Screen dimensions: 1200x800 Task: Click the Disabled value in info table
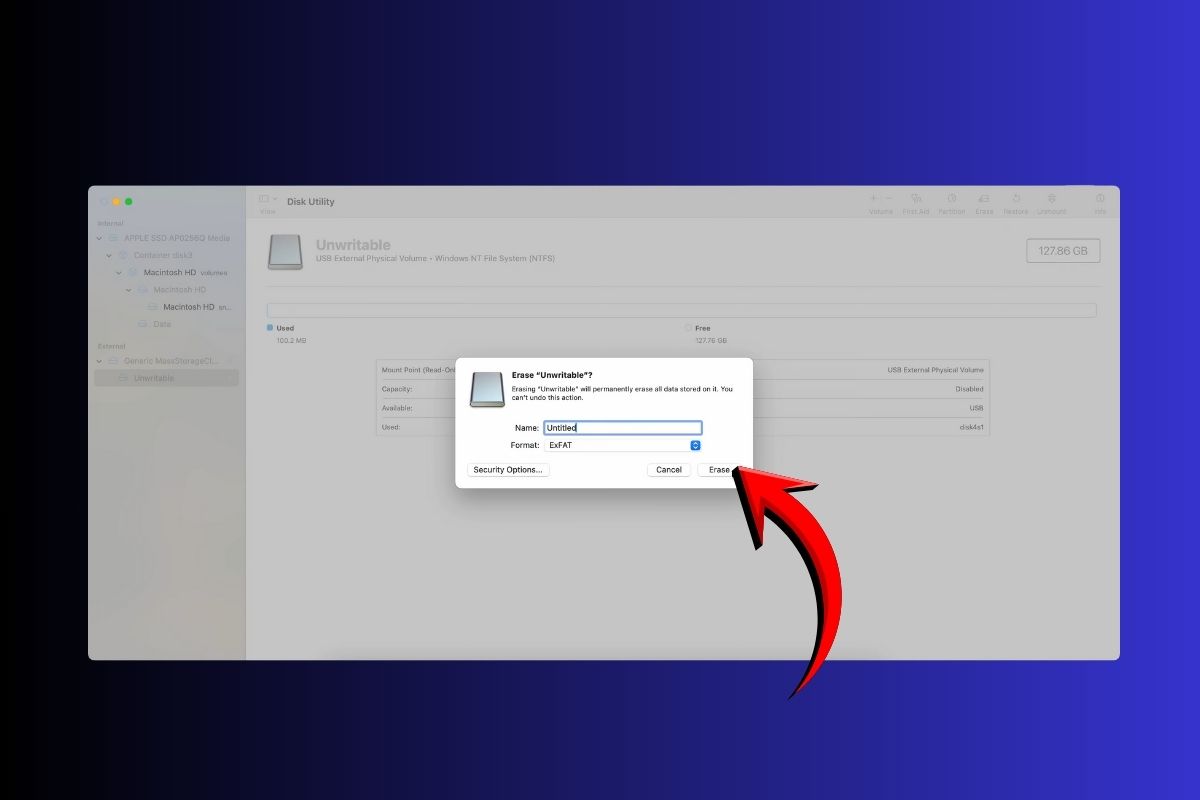pyautogui.click(x=969, y=389)
